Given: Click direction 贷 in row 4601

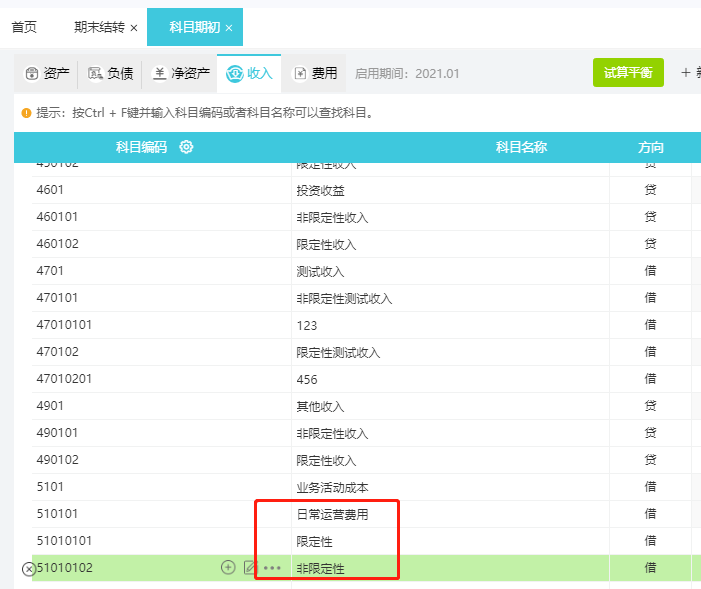Looking at the screenshot, I should pyautogui.click(x=650, y=190).
